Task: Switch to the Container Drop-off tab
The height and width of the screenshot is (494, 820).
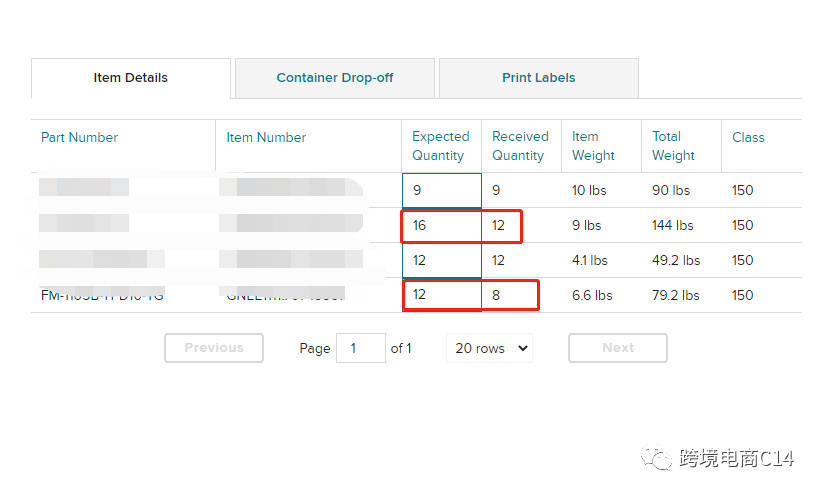Action: [334, 78]
